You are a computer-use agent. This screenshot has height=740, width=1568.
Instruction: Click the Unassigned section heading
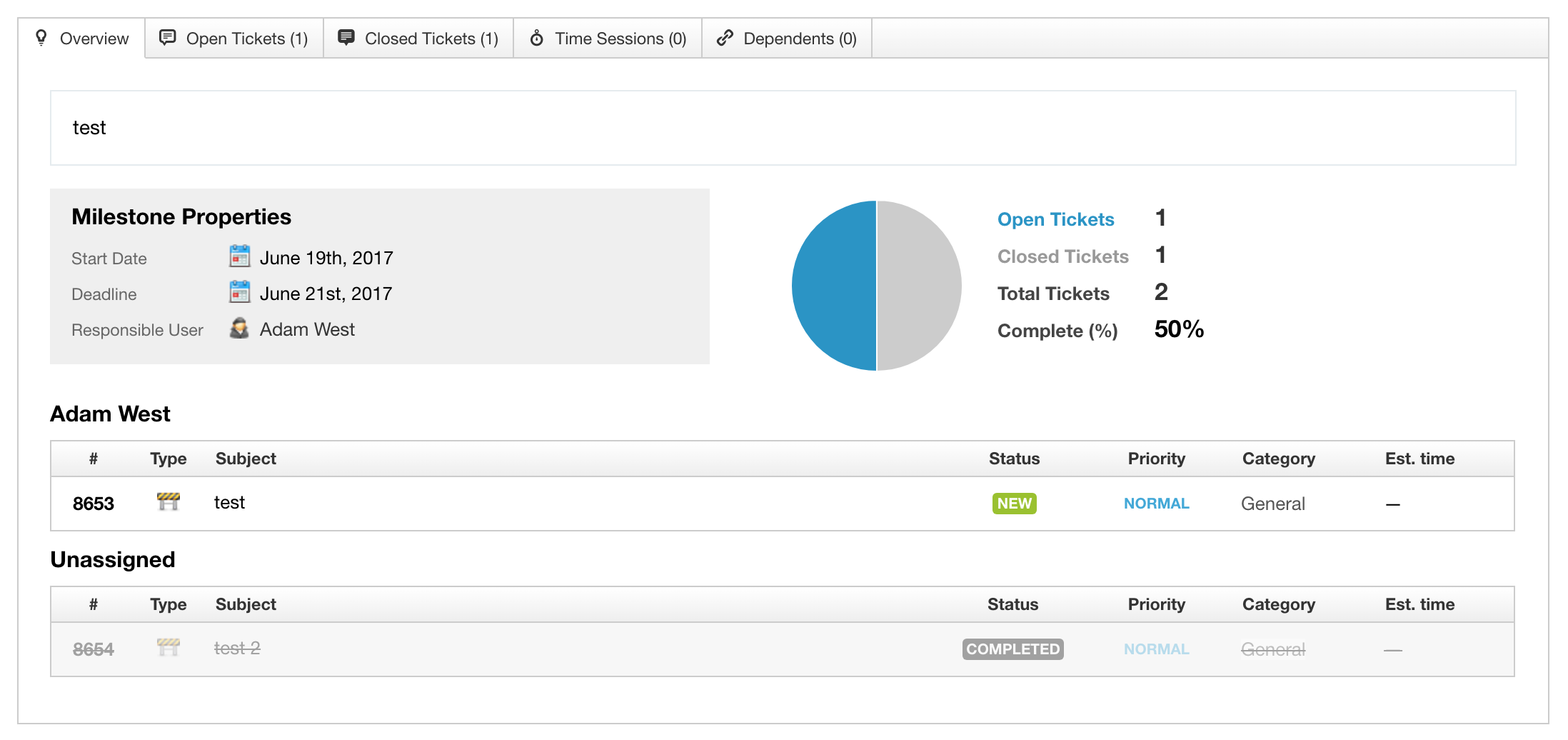[x=112, y=559]
